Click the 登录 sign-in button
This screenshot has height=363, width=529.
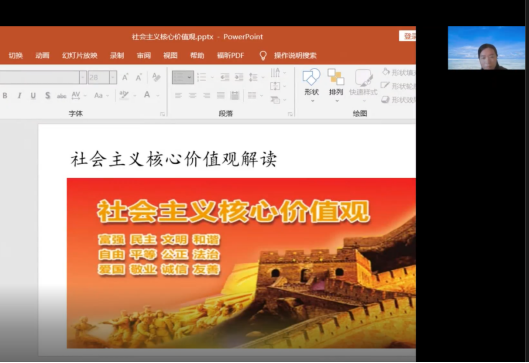point(408,36)
